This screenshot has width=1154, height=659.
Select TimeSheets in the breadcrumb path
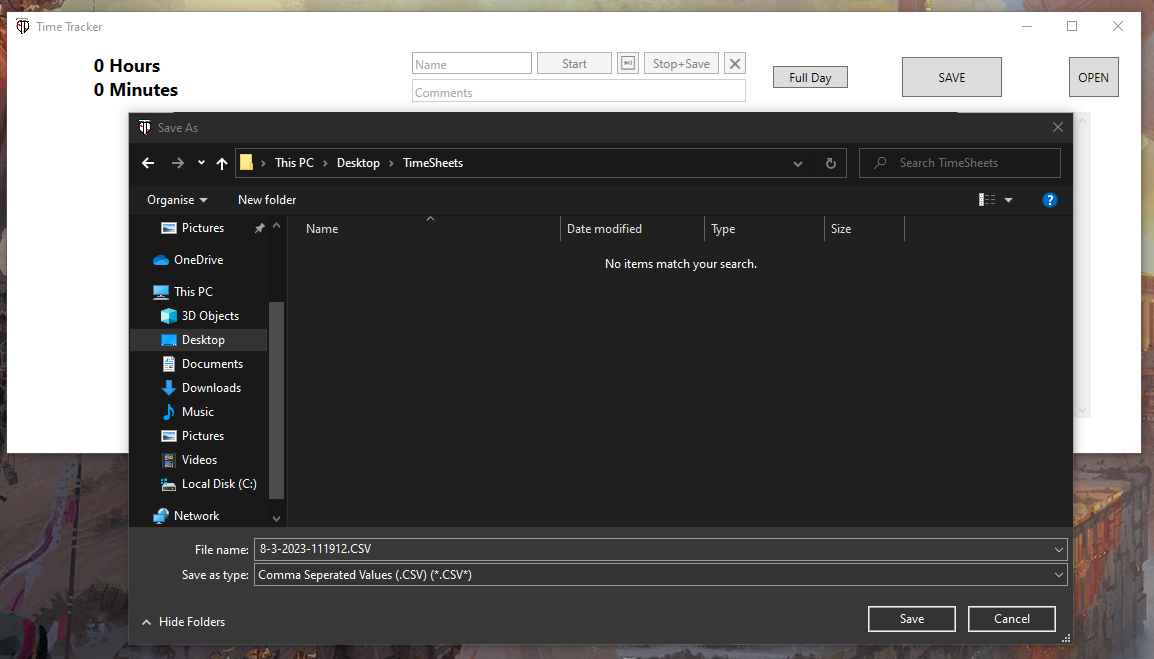(x=433, y=163)
